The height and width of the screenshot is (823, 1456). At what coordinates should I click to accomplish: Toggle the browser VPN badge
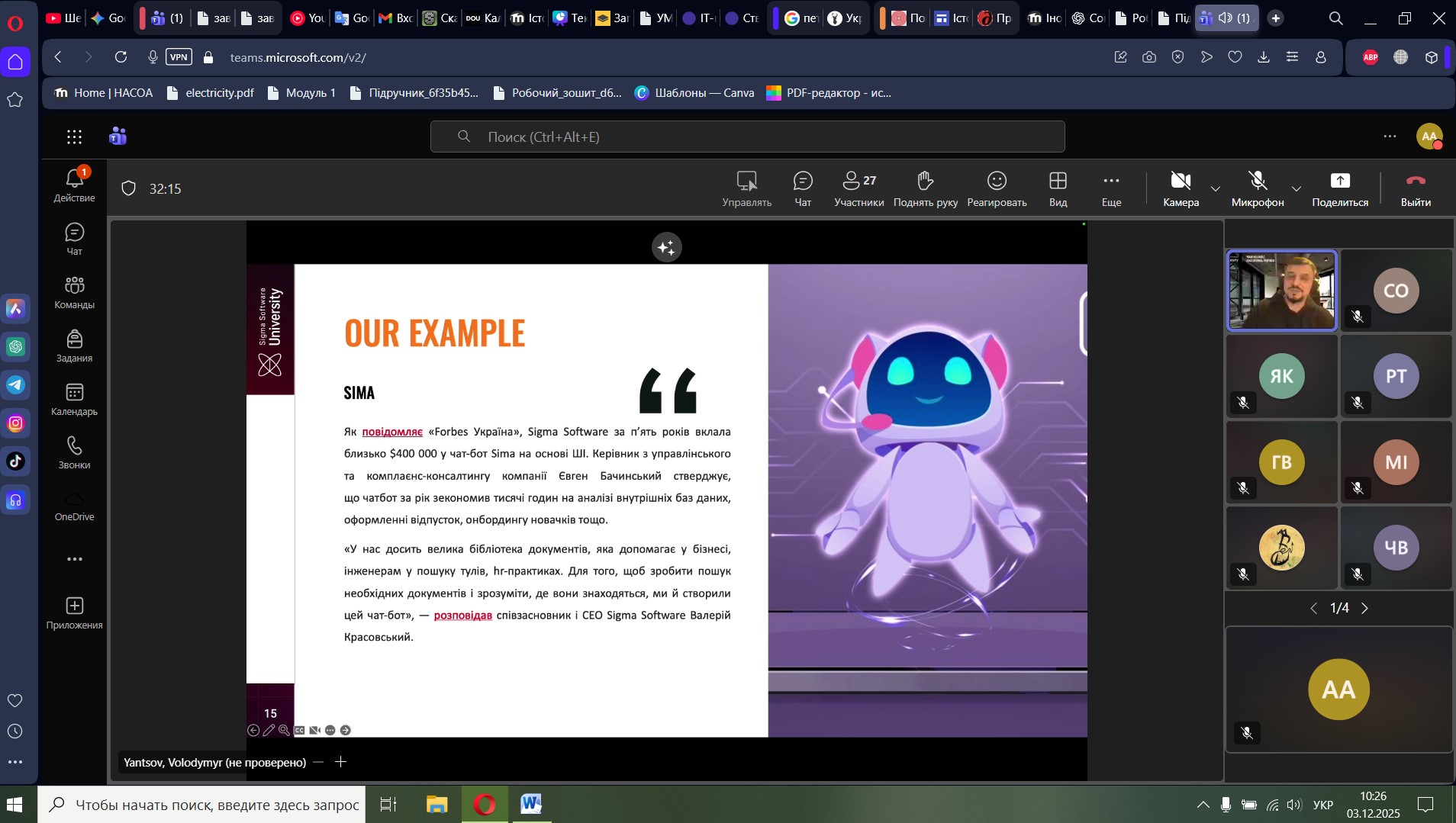coord(179,57)
